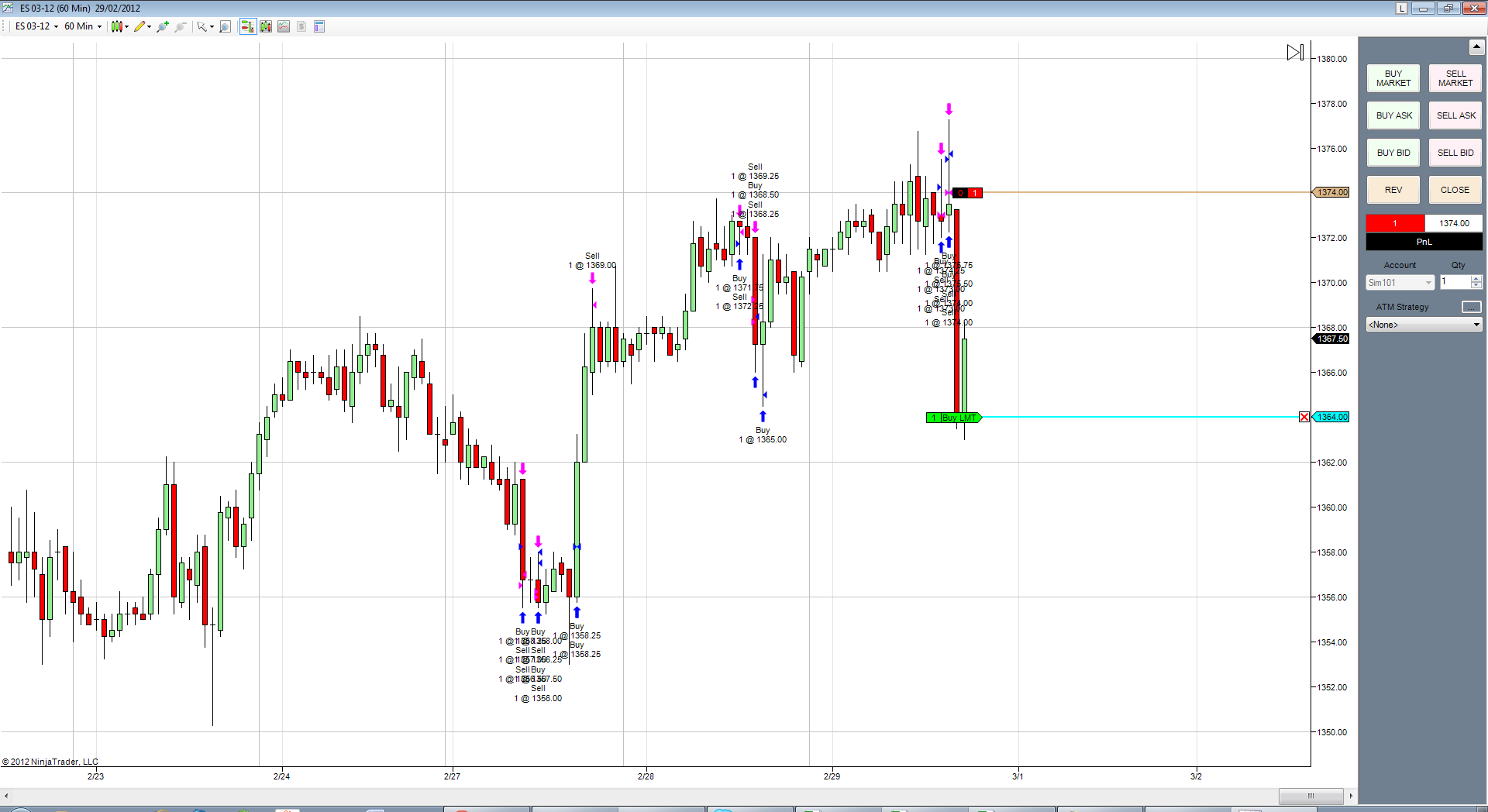This screenshot has width=1488, height=812.
Task: Click the REV reverse position button
Action: click(x=1393, y=190)
